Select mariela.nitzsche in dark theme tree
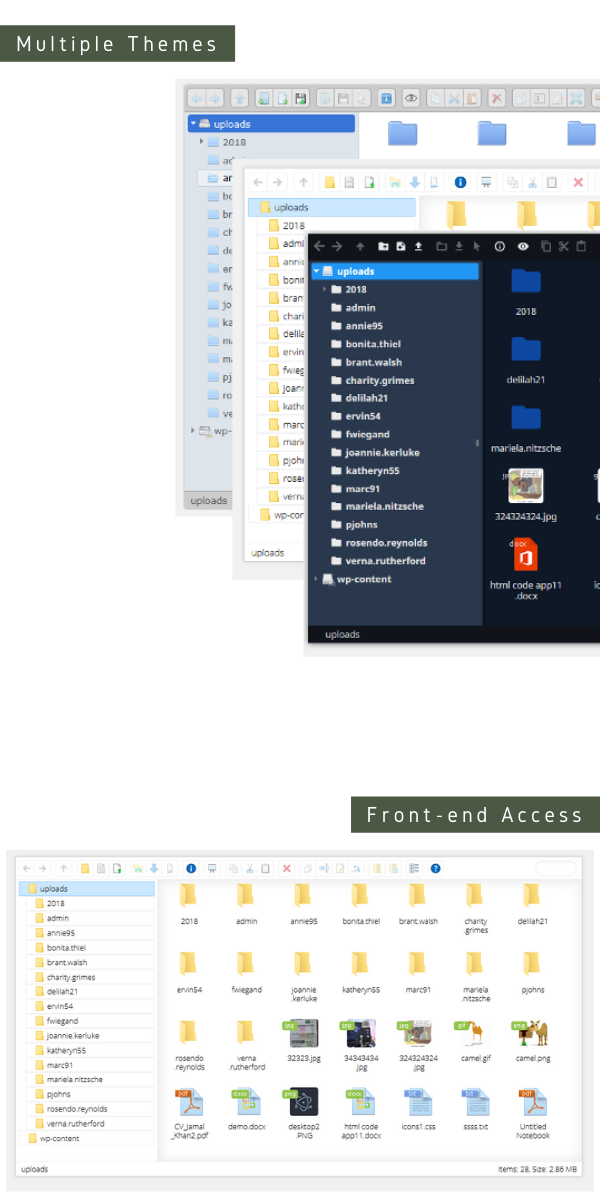Image resolution: width=600 pixels, height=1200 pixels. point(384,507)
